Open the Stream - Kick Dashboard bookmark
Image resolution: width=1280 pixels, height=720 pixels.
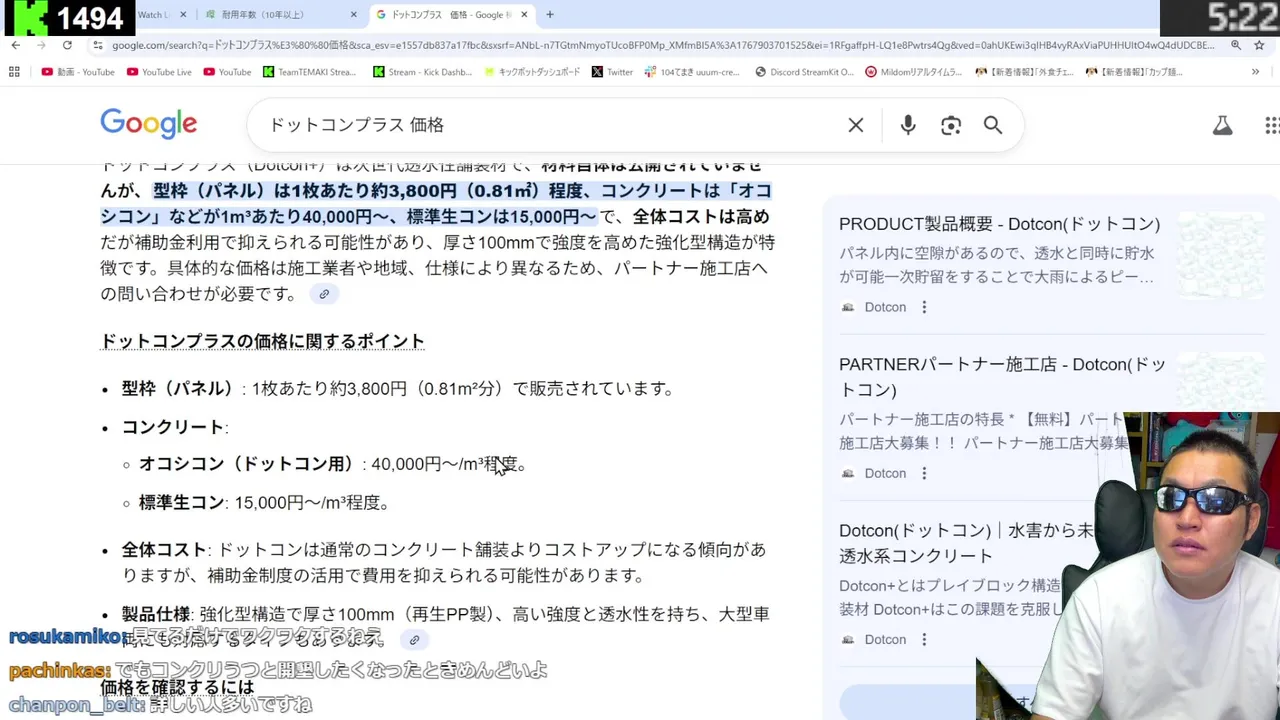(422, 72)
